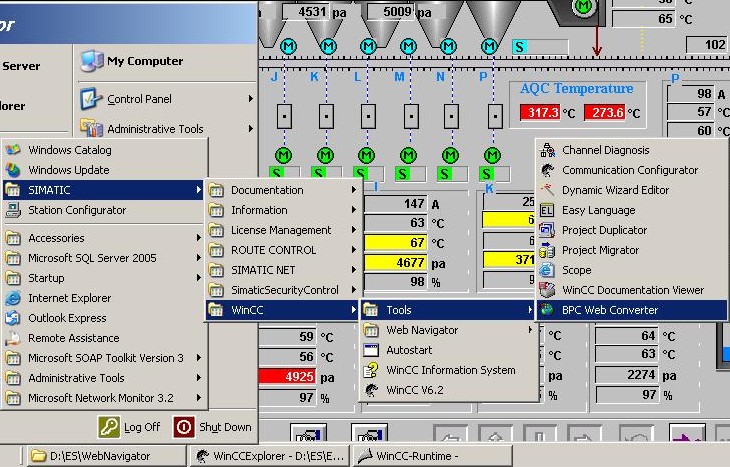The image size is (730, 467).
Task: Expand ROUTE CONTROL submenu
Action: pyautogui.click(x=283, y=250)
